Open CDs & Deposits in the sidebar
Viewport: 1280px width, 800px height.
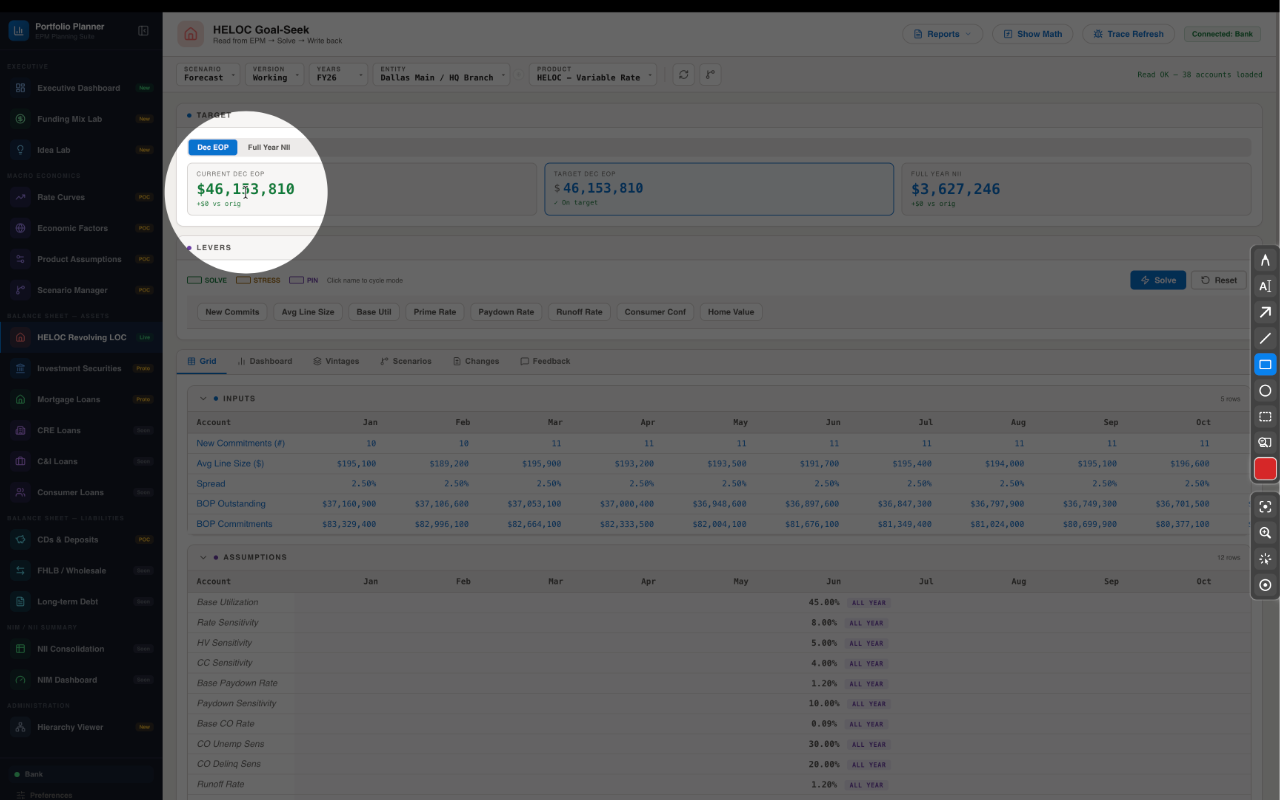[81, 539]
